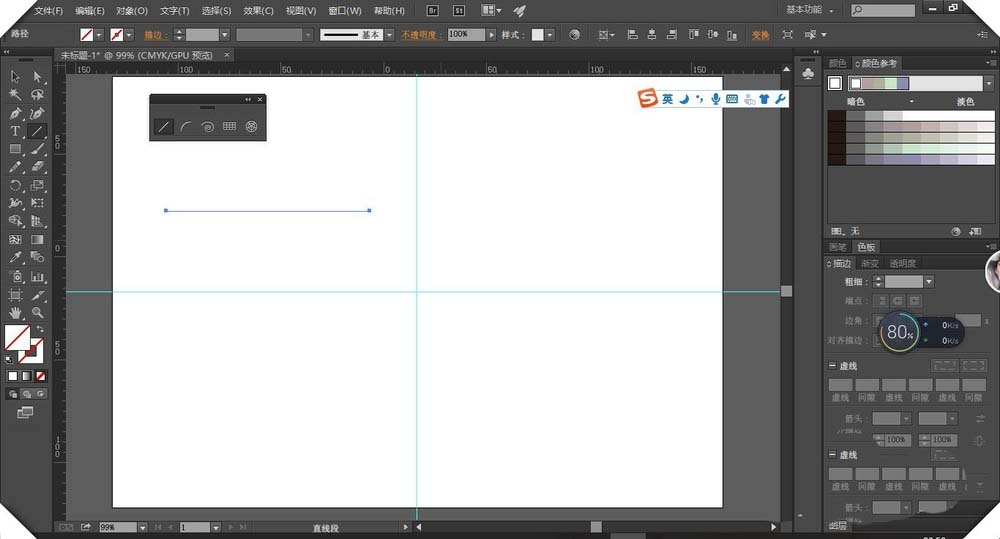Activate the Zoom magnifier tool
Image resolution: width=1000 pixels, height=539 pixels.
pos(37,313)
